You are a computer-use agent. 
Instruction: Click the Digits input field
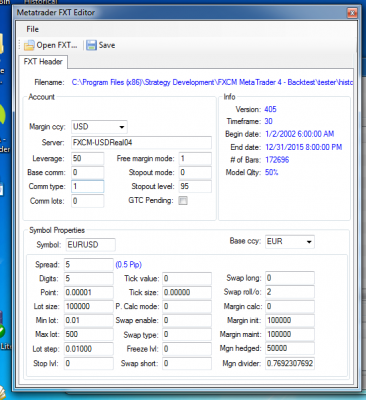tap(88, 278)
